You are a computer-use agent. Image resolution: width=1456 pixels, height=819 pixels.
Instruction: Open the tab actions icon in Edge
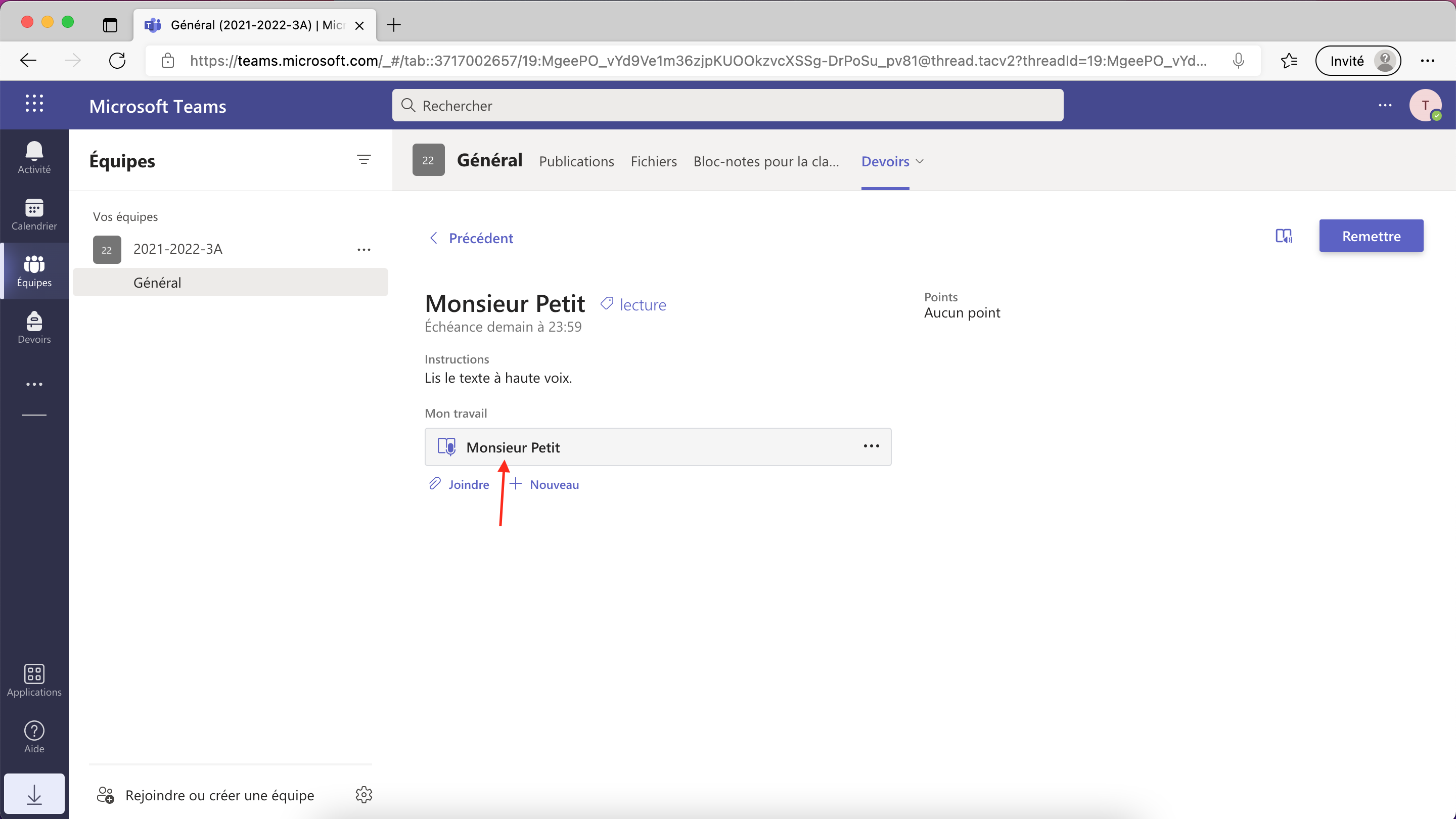point(110,25)
